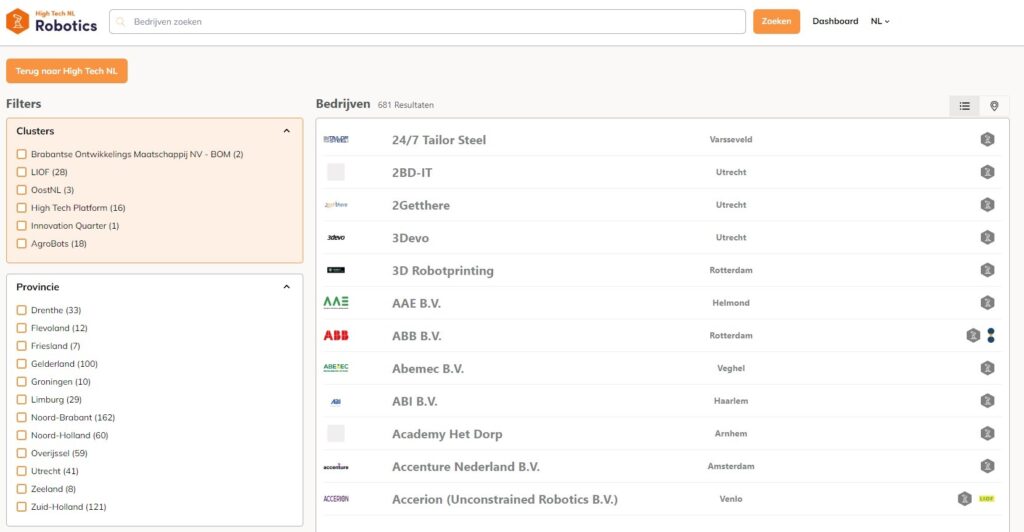Click the Bedrijven zoeken search field
Image resolution: width=1024 pixels, height=532 pixels.
(427, 22)
